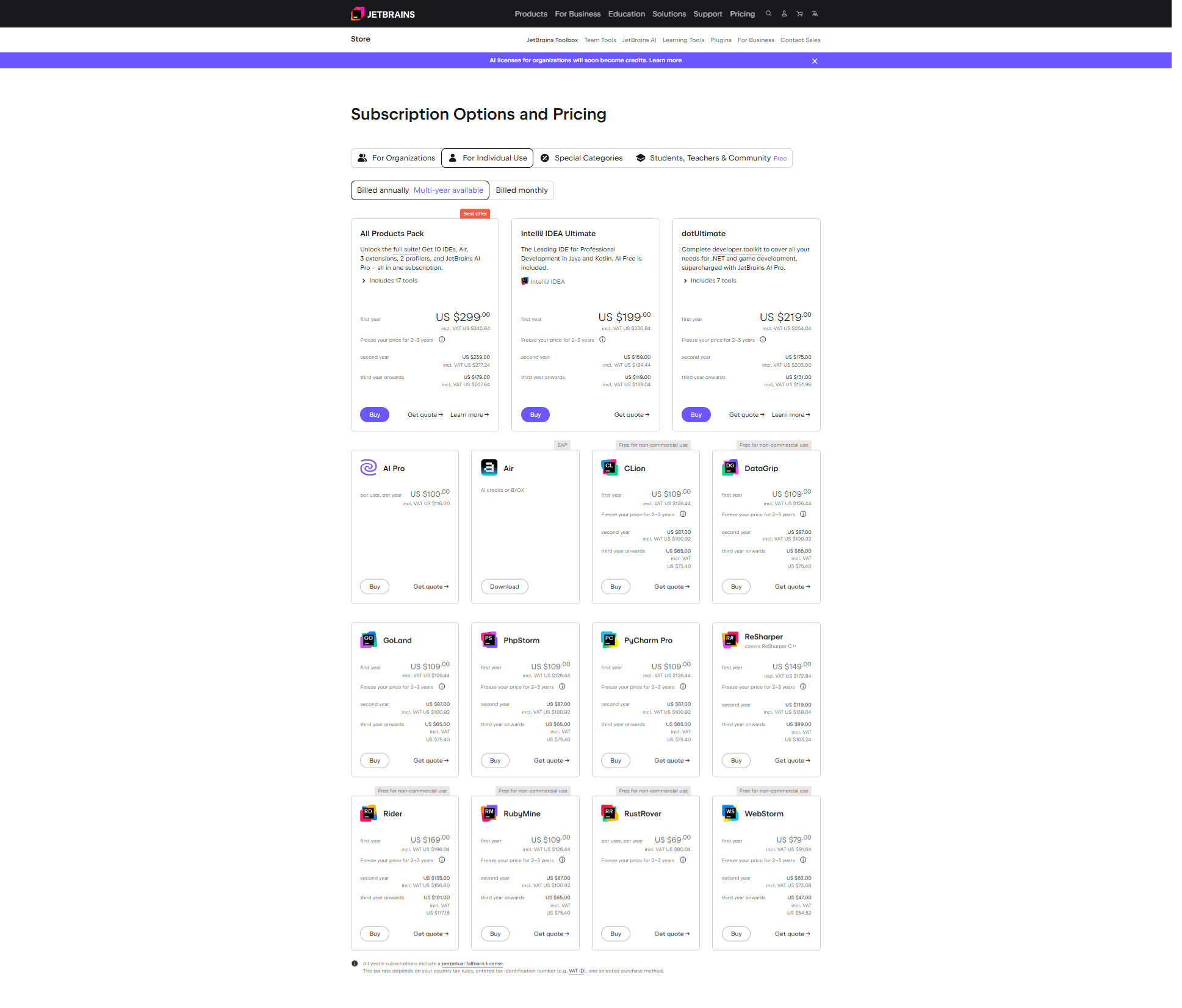Click the Rider product icon
Image resolution: width=1182 pixels, height=1008 pixels.
coord(369,813)
